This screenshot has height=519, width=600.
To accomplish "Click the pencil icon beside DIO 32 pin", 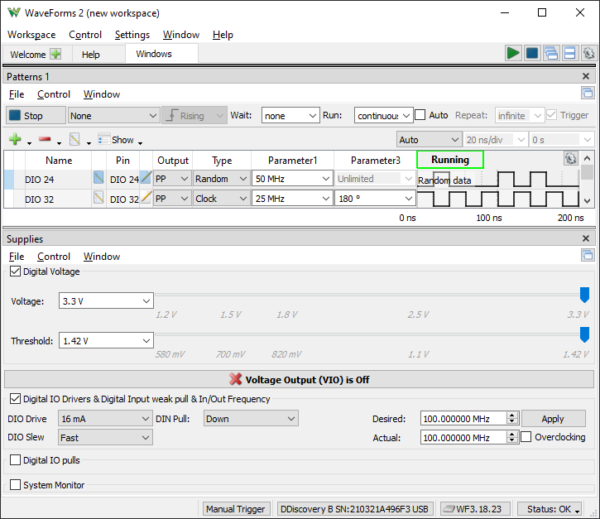I will (x=146, y=198).
